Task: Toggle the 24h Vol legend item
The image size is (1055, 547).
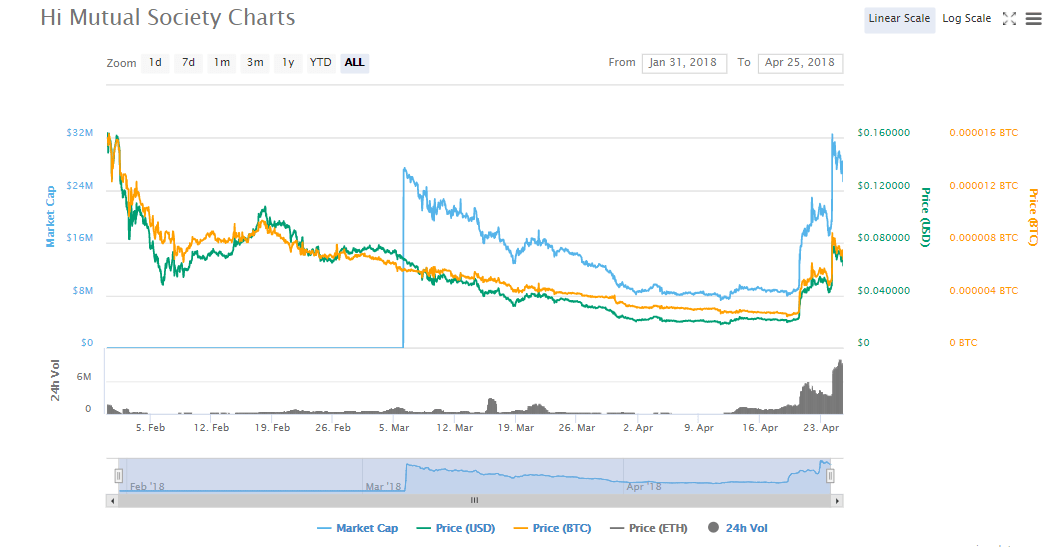Action: [x=738, y=528]
